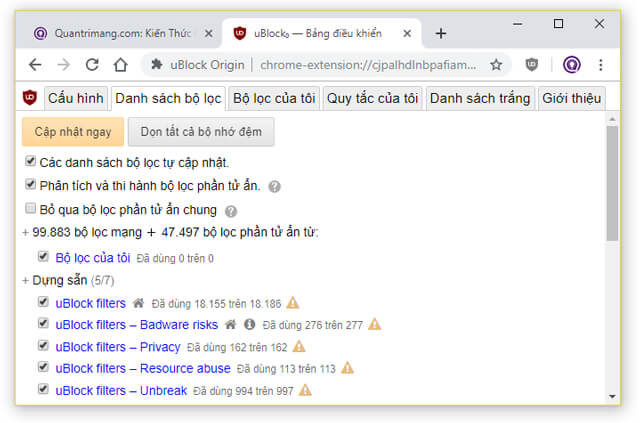Click warning triangle on Unbreak row

coord(305,390)
